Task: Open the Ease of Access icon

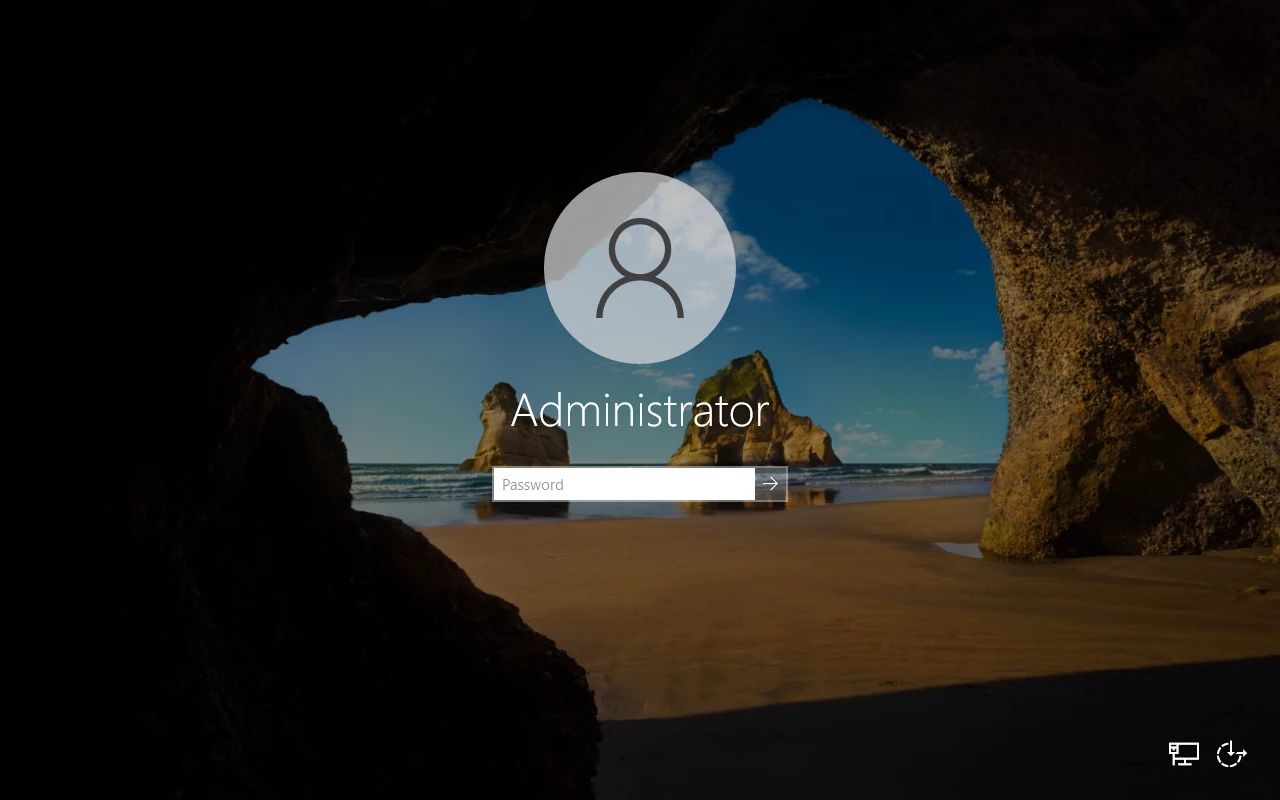Action: 1231,754
